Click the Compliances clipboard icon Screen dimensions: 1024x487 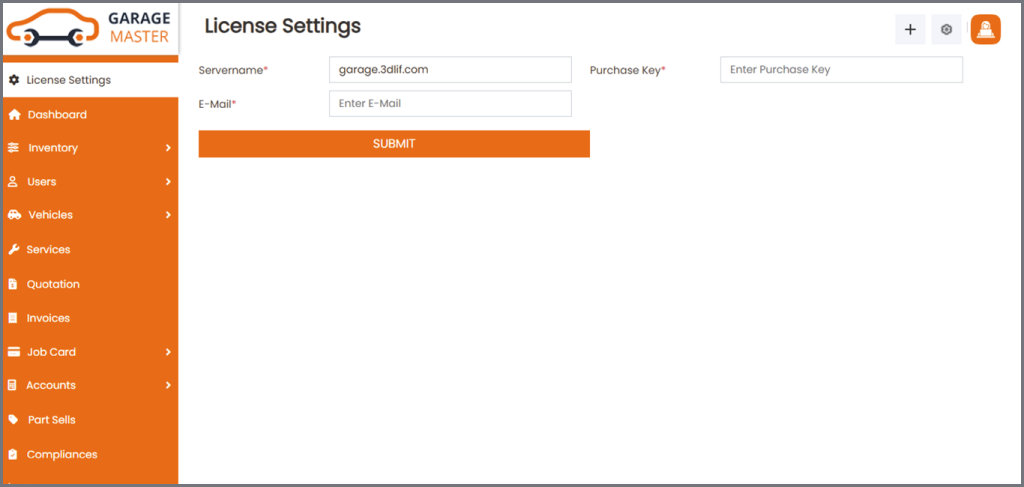14,455
